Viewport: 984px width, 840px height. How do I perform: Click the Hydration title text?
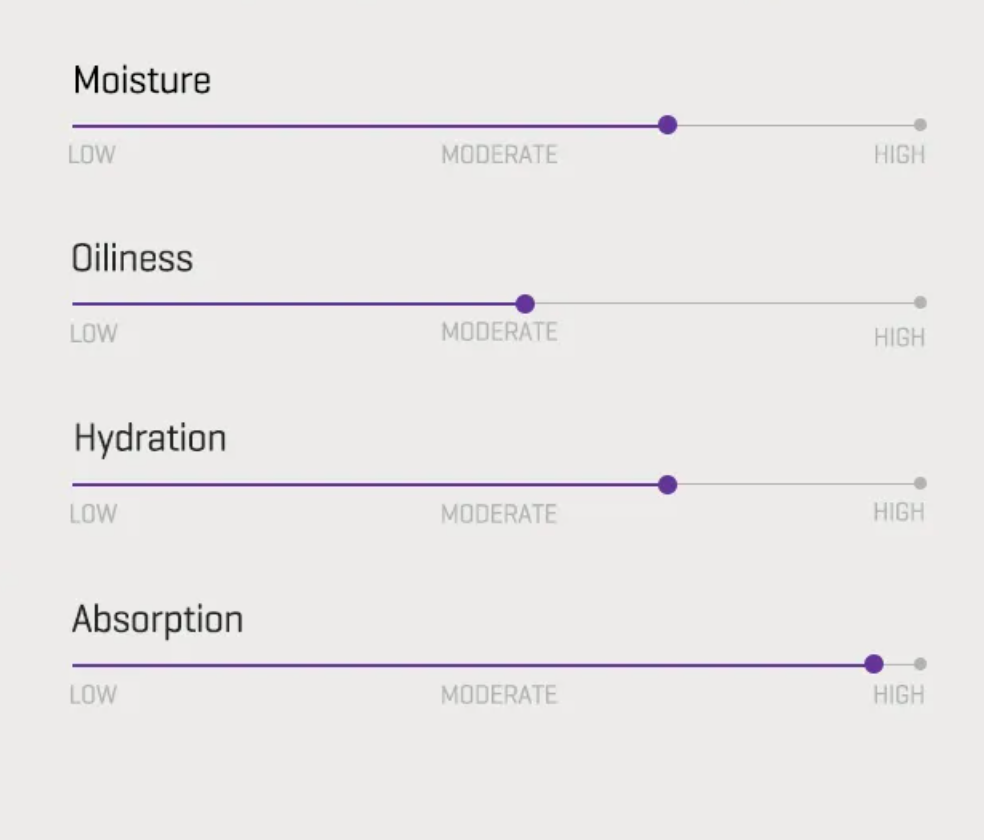[149, 438]
